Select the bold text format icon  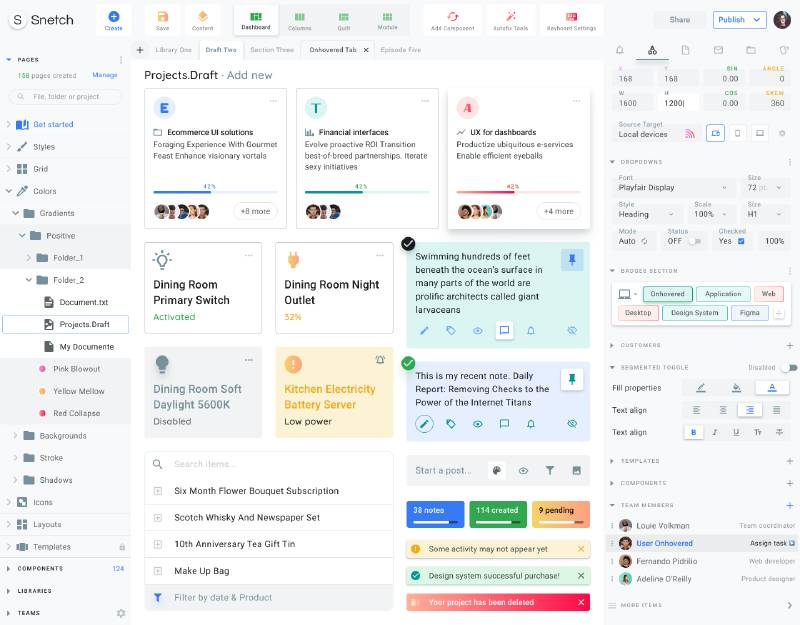(695, 432)
